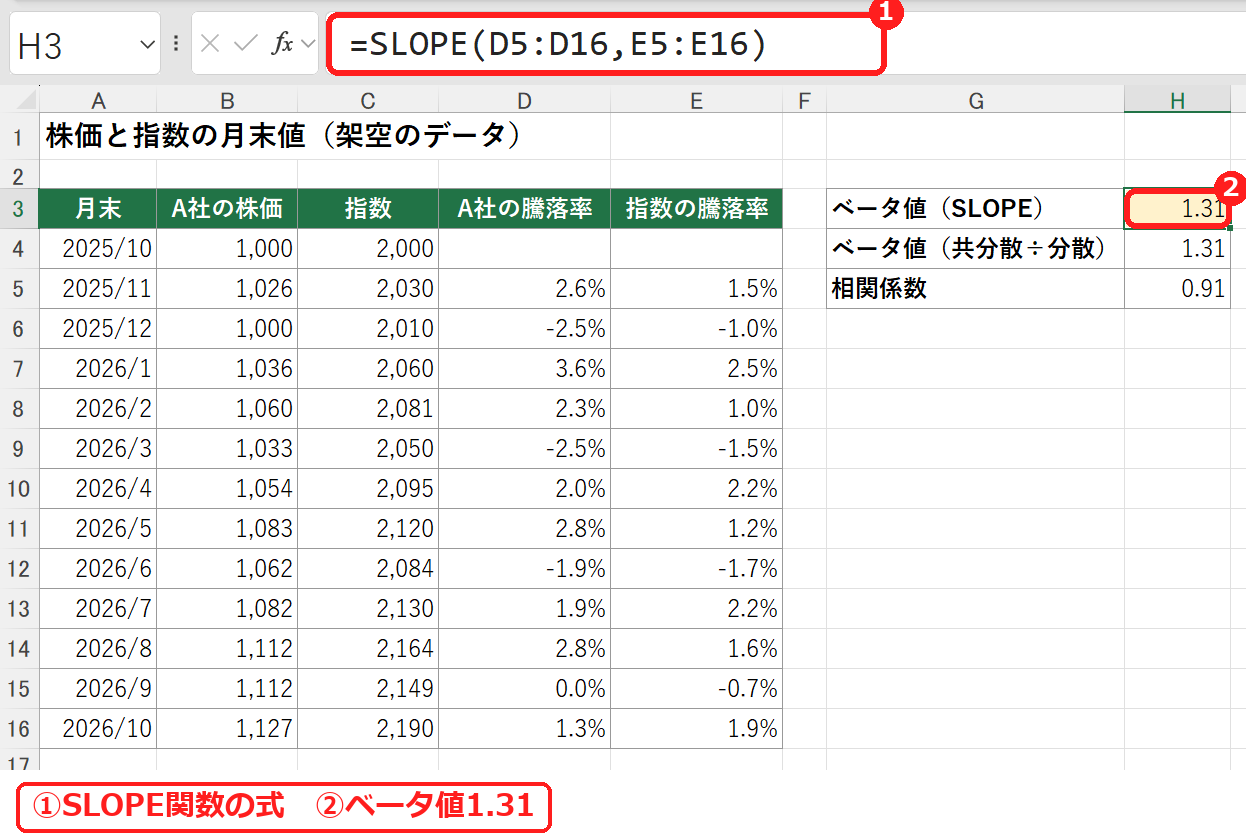This screenshot has width=1246, height=840.
Task: Select the date cell 2026/5
Action: click(98, 528)
